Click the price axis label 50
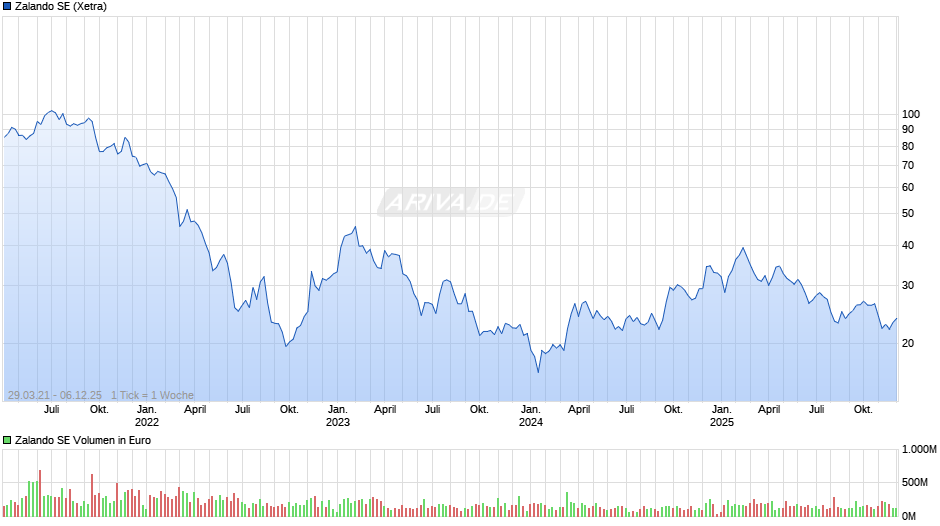The image size is (940, 526). [908, 214]
